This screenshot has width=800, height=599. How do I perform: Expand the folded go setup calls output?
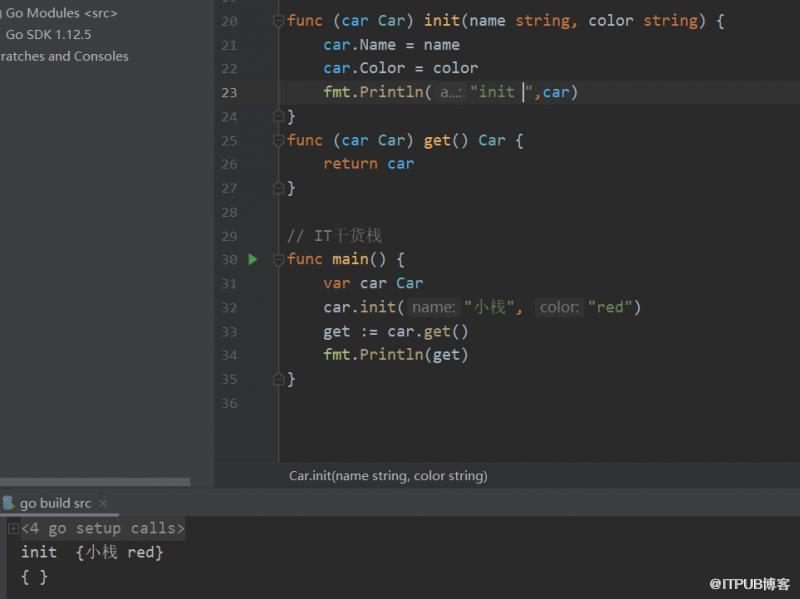pos(13,529)
